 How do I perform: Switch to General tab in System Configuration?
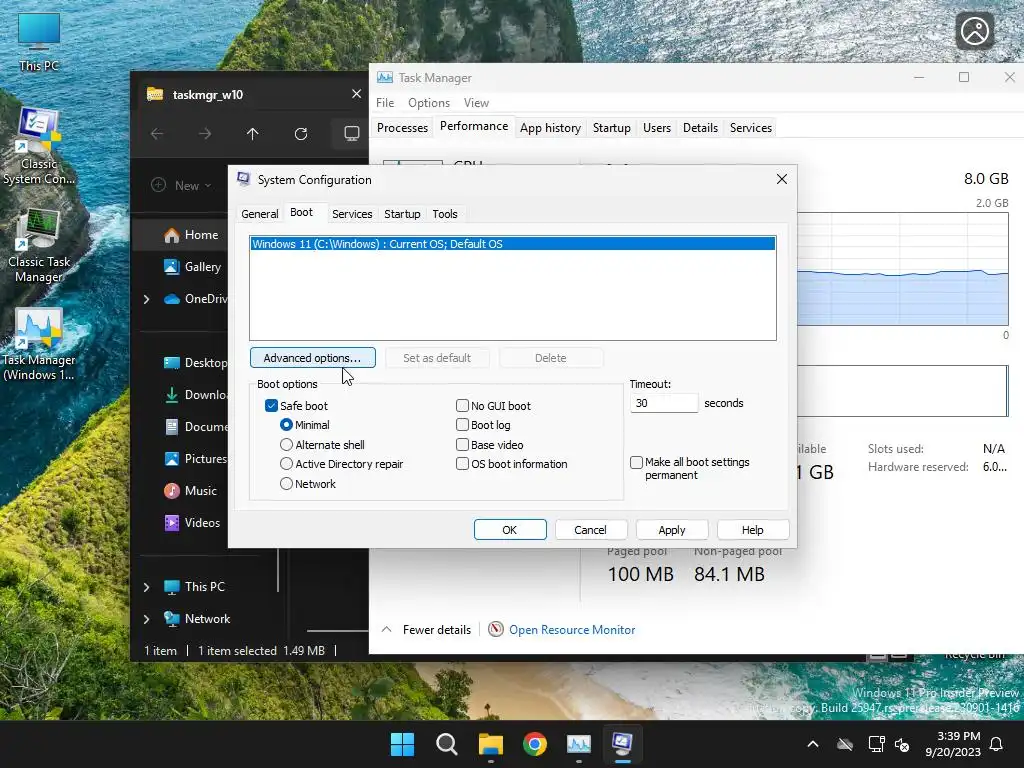(260, 214)
